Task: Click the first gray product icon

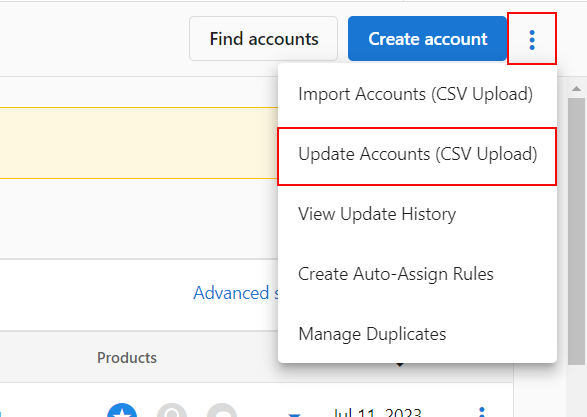Action: (x=172, y=411)
